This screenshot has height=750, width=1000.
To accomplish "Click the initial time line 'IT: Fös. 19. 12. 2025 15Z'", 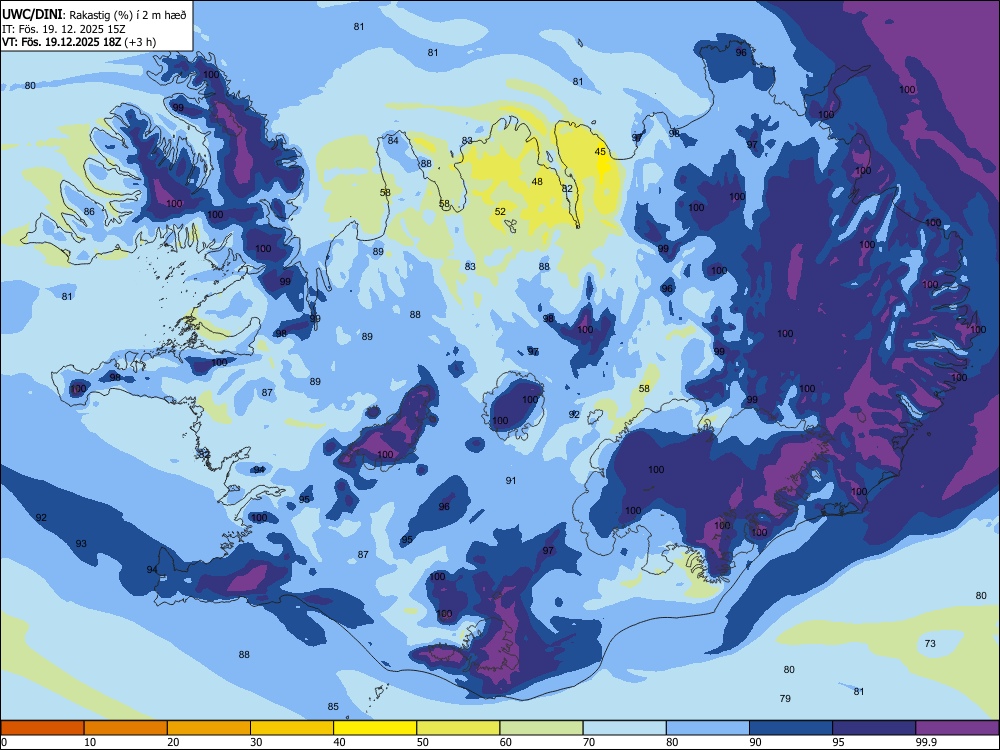I will (63, 29).
